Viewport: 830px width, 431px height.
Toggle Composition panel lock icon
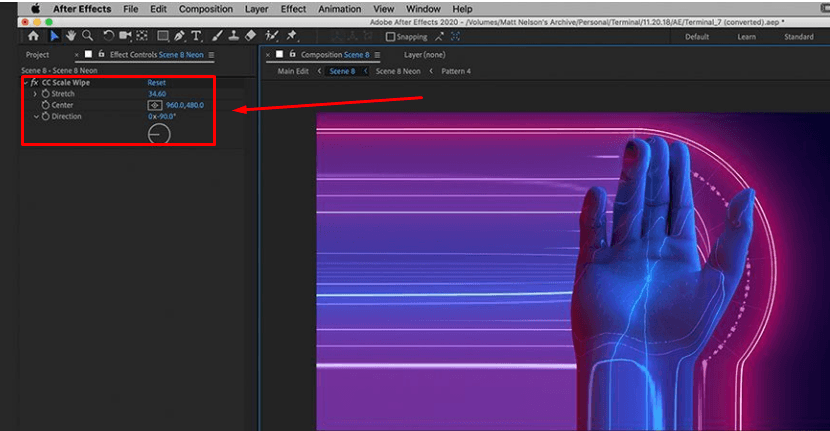(x=292, y=54)
